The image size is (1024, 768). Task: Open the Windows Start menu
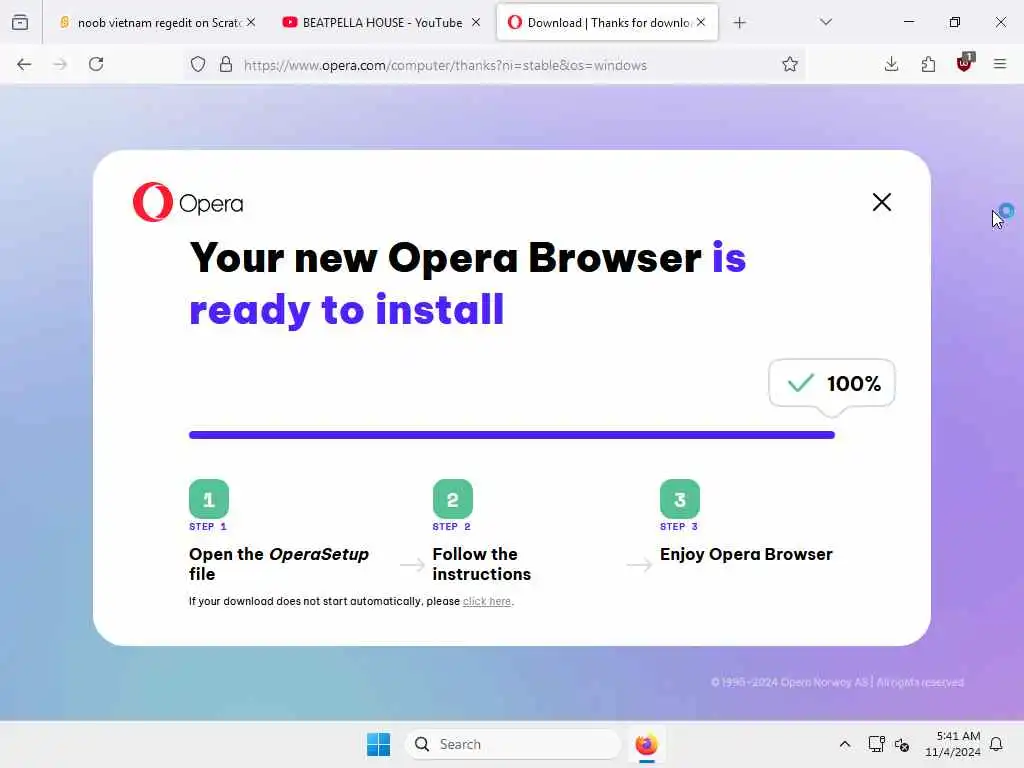coord(379,744)
